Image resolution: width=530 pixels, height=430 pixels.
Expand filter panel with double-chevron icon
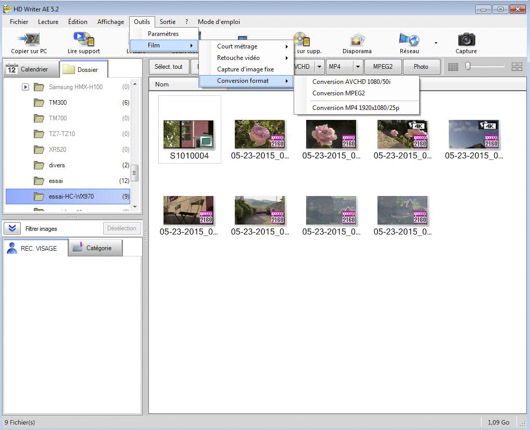(x=12, y=229)
